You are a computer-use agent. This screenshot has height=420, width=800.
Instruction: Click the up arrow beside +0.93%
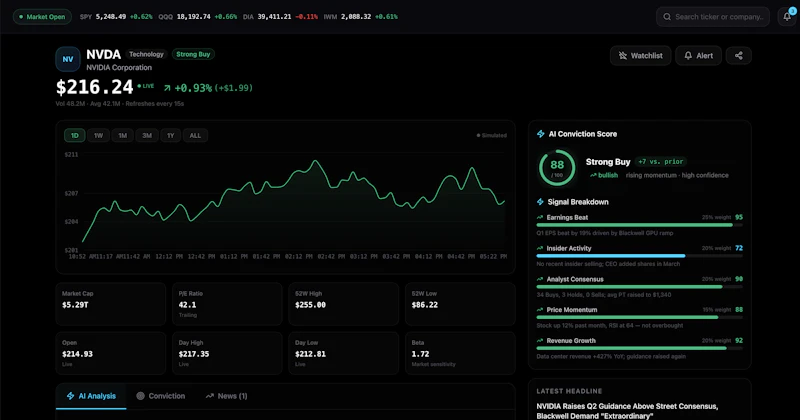click(x=167, y=88)
